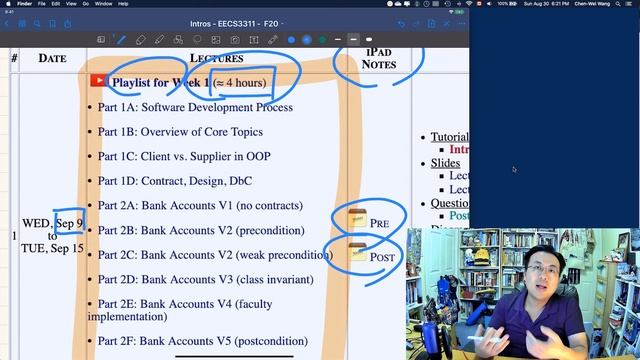Select the Camera tool
The height and width of the screenshot is (360, 640).
(235, 40)
